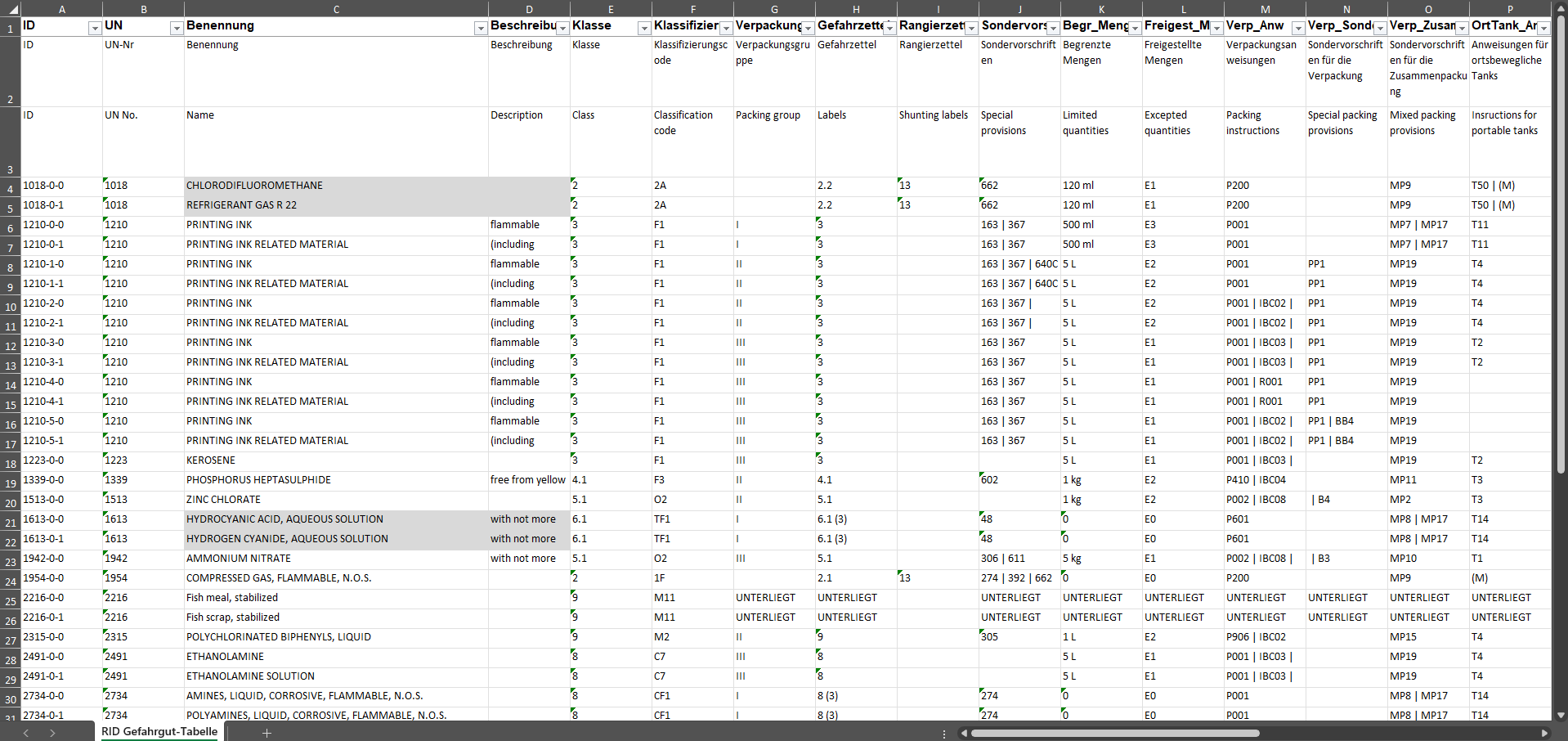The image size is (1568, 741).
Task: Open the ID column filter dropdown
Action: 94,28
